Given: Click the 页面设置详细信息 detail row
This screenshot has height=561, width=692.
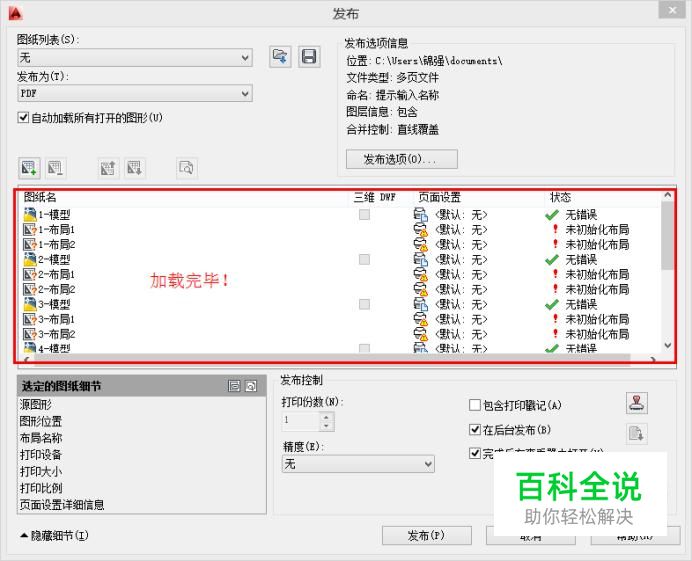Looking at the screenshot, I should point(62,505).
